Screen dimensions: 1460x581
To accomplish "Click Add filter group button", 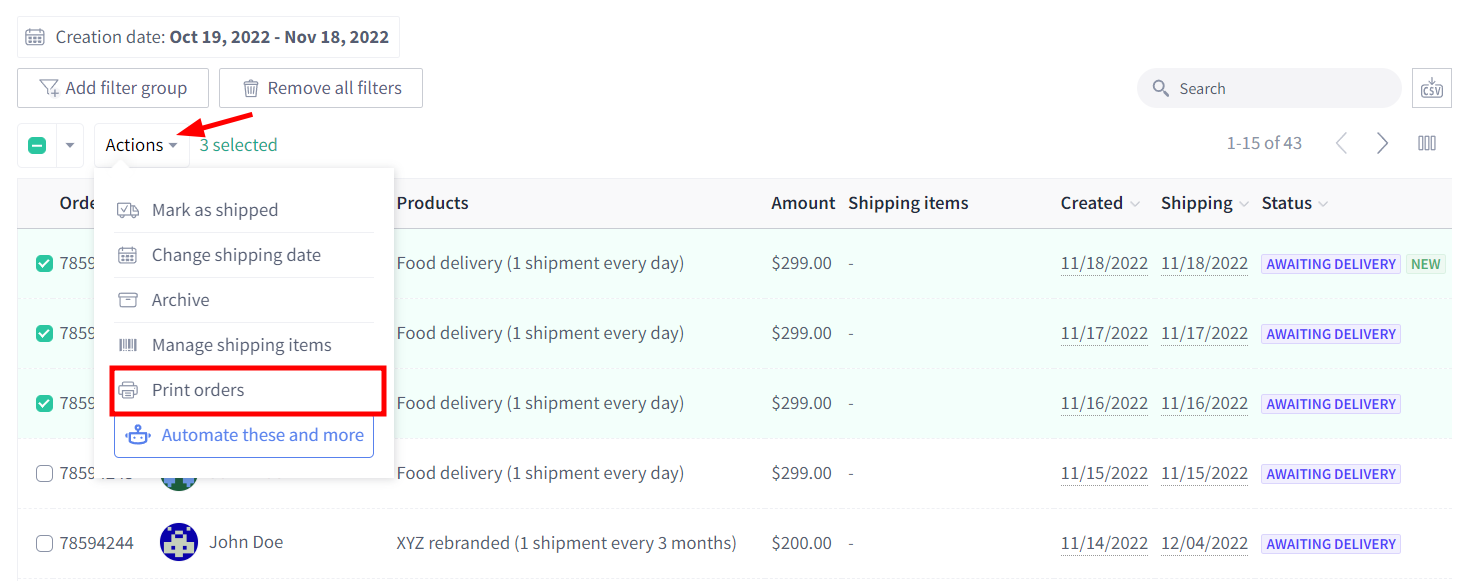I will [x=113, y=88].
